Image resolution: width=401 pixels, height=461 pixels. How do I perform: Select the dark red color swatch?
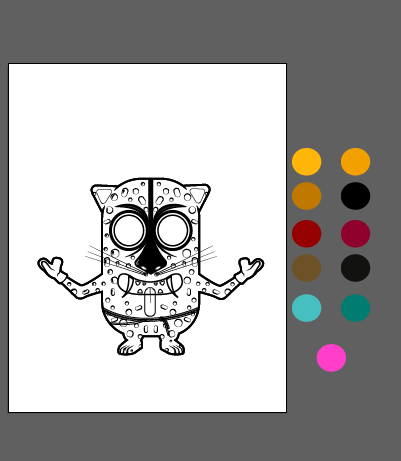pyautogui.click(x=306, y=233)
